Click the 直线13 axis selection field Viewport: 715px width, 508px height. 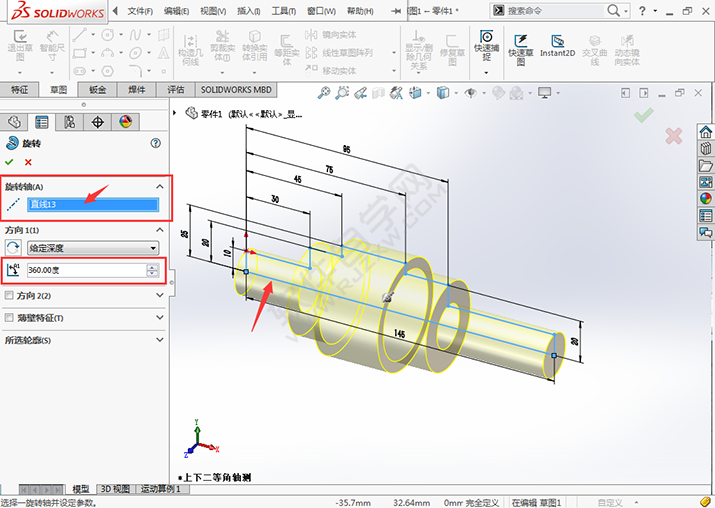(93, 205)
